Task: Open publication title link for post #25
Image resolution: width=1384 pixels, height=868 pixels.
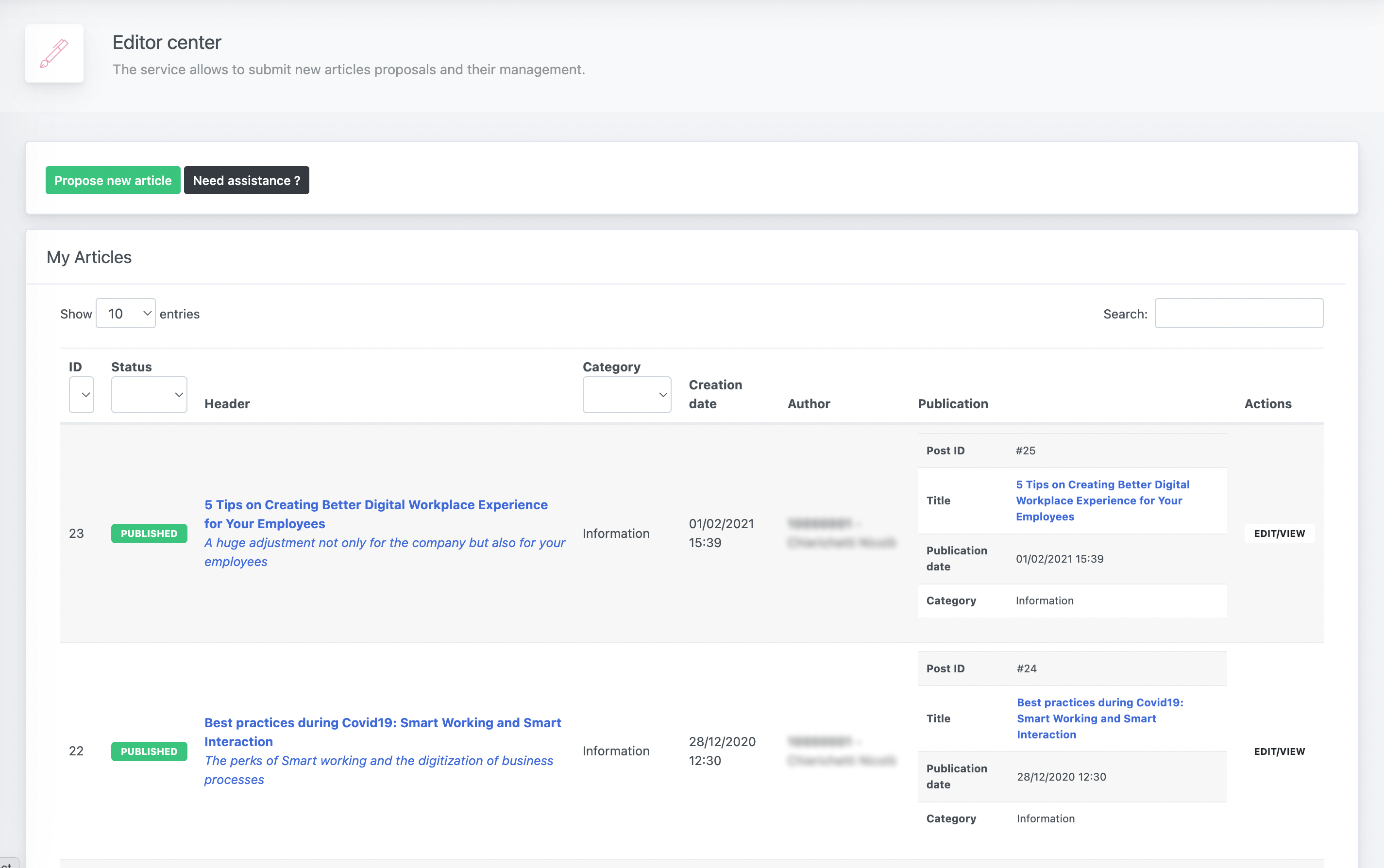Action: [x=1102, y=500]
